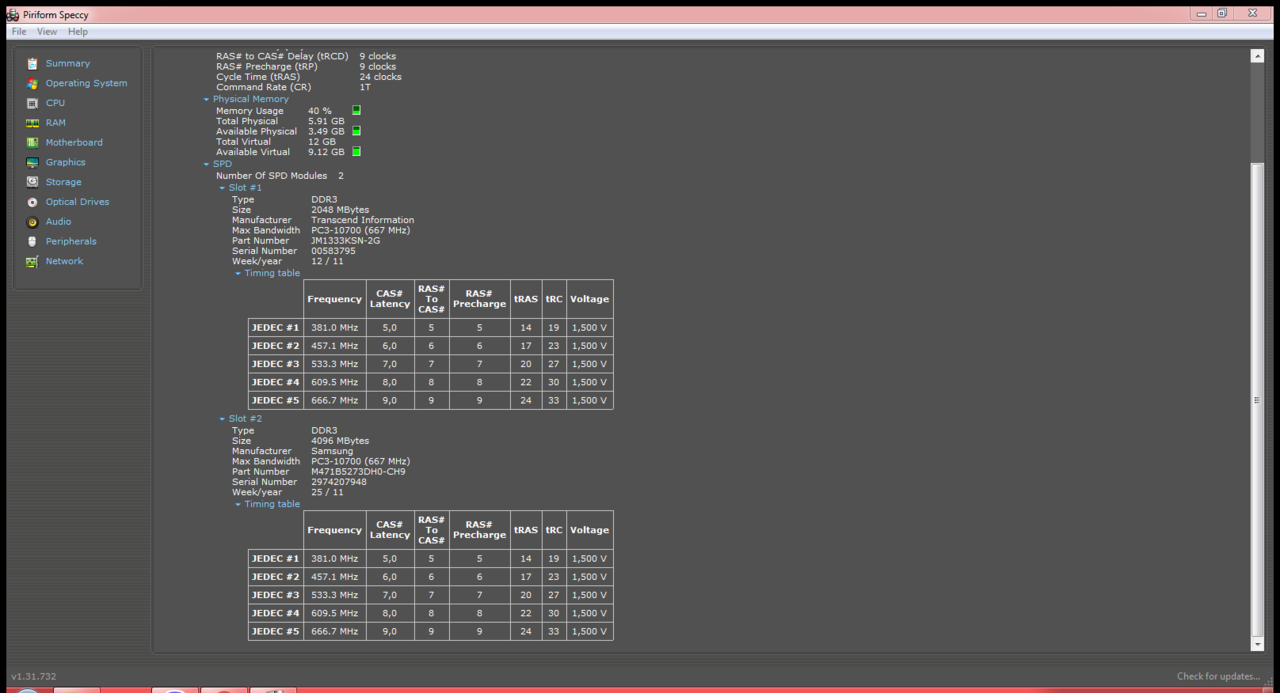The image size is (1280, 693).
Task: Collapse the Slot #1 node
Action: coord(222,188)
